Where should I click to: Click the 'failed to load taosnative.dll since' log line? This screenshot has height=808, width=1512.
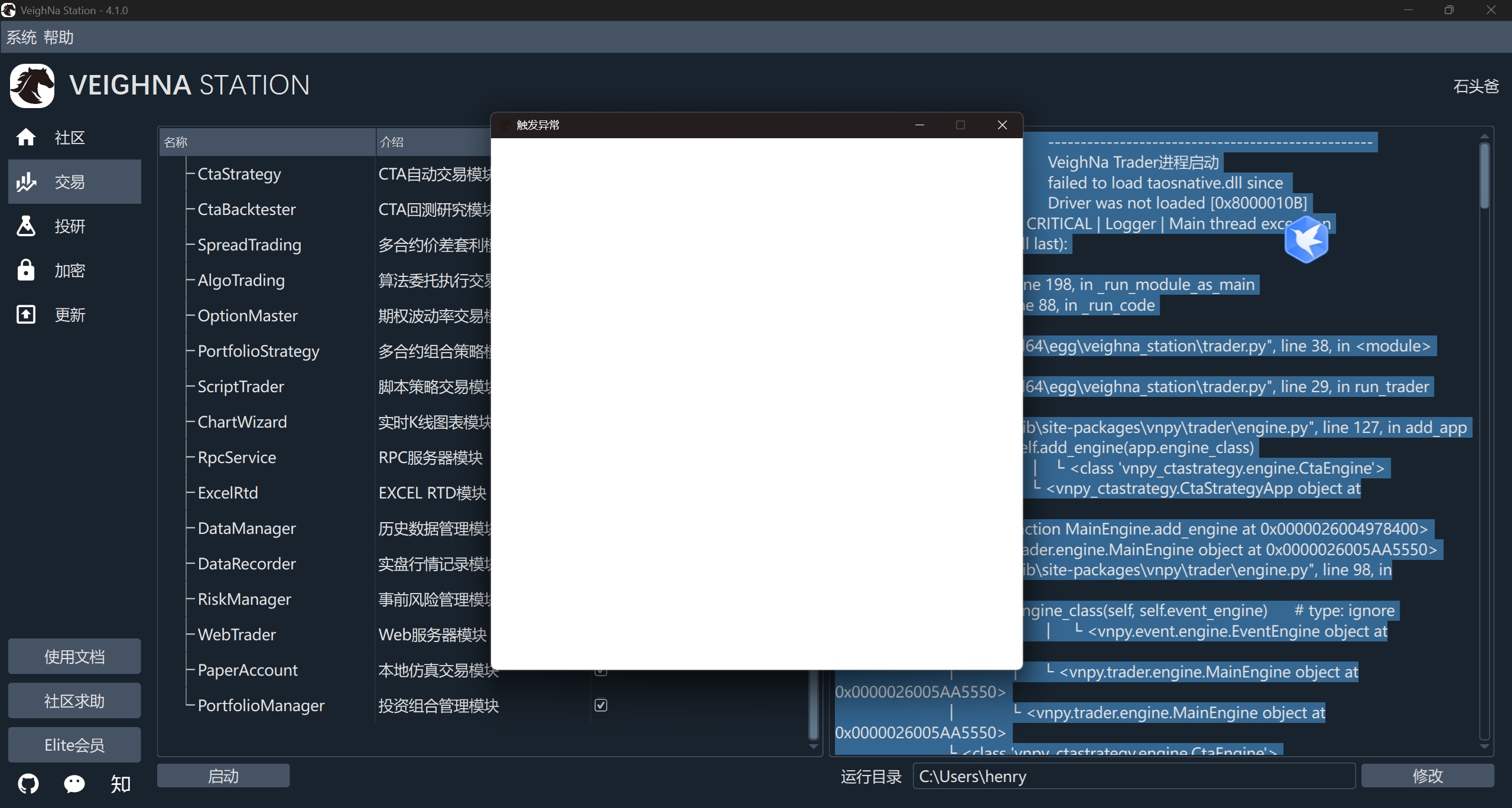(1165, 183)
